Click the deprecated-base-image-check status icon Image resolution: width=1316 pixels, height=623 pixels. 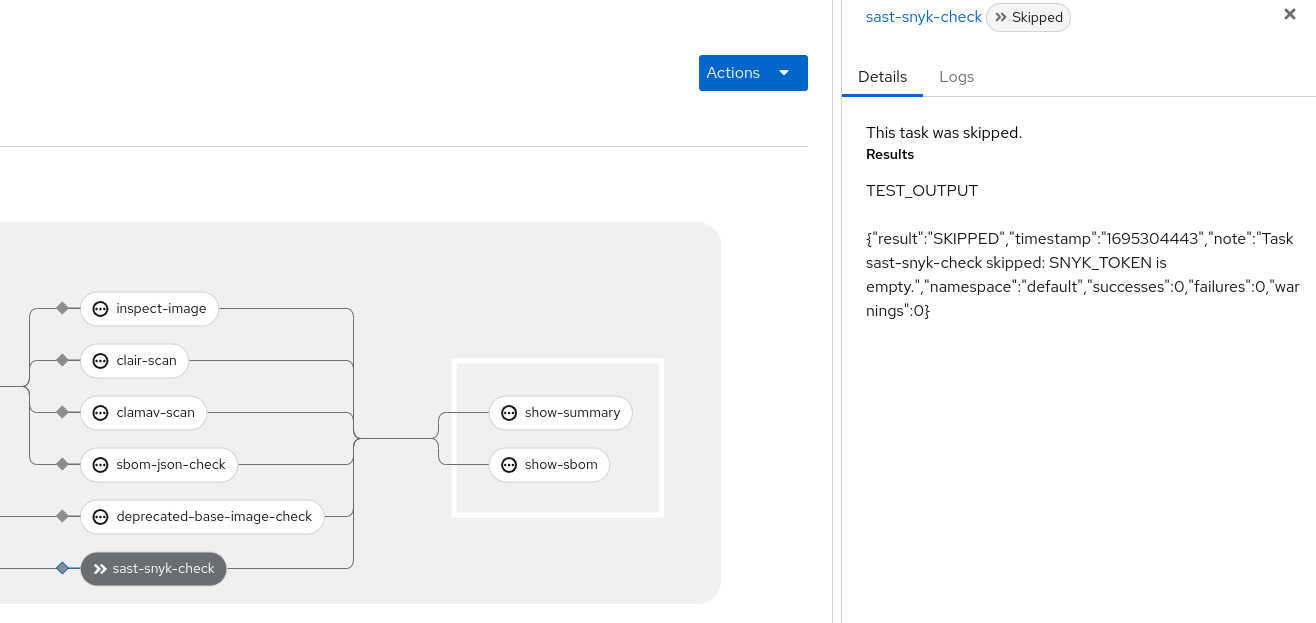click(x=100, y=517)
